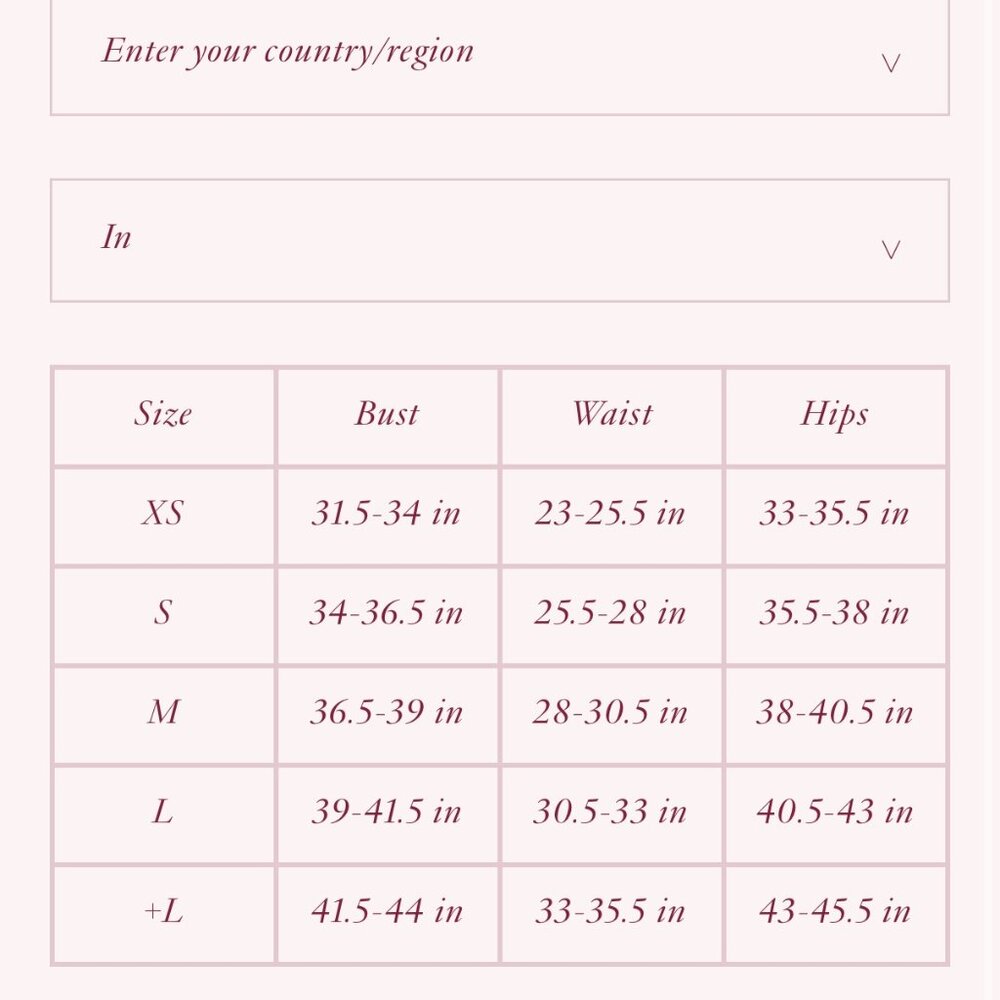Click the +L waist cell 33-35.5 in
This screenshot has height=1000, width=1000.
(x=610, y=911)
